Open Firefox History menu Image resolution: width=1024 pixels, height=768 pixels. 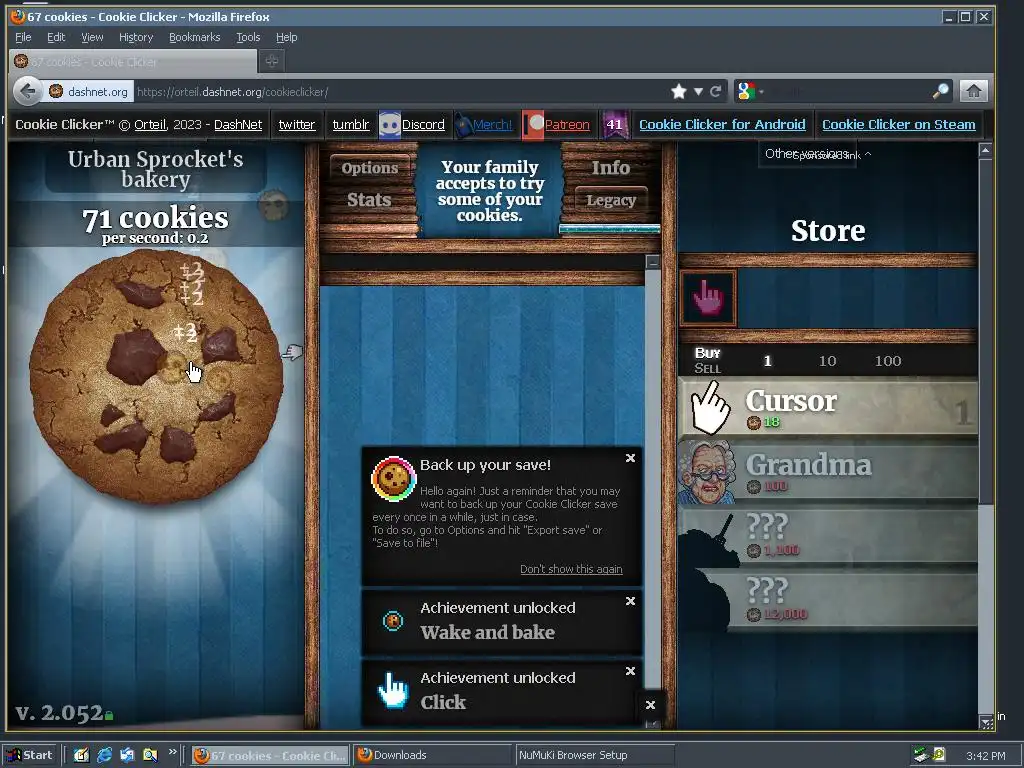(x=136, y=37)
